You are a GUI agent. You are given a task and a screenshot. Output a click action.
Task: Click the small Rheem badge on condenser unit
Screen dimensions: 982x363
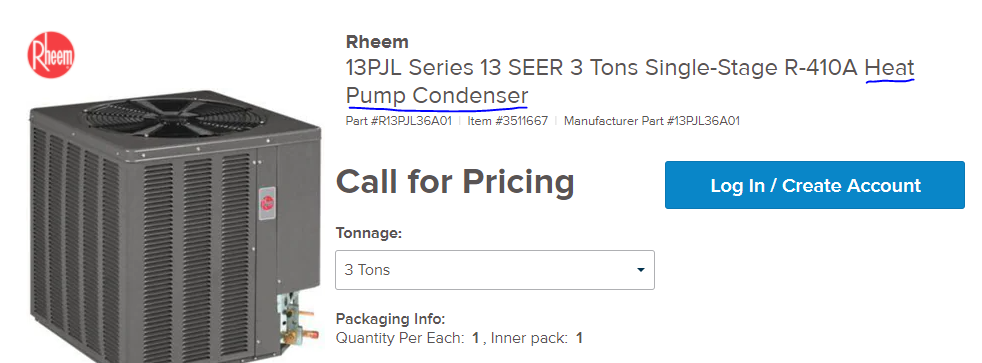click(267, 203)
